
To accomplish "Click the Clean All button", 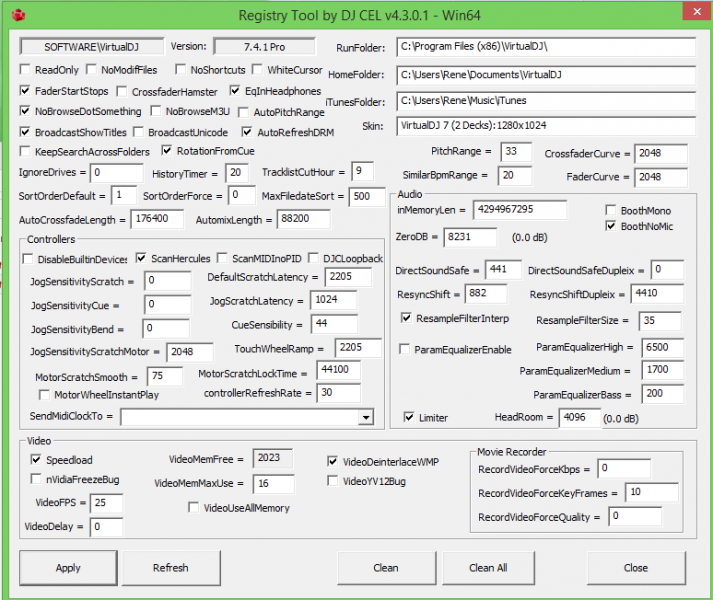I will 488,568.
